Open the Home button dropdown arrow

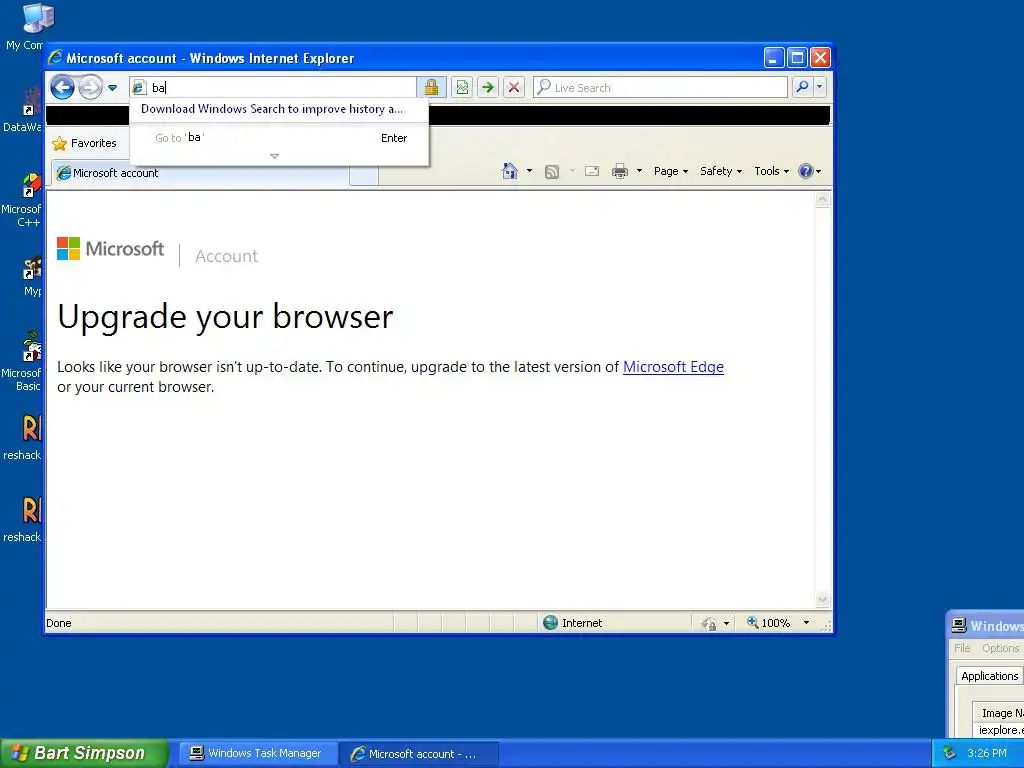(x=530, y=171)
